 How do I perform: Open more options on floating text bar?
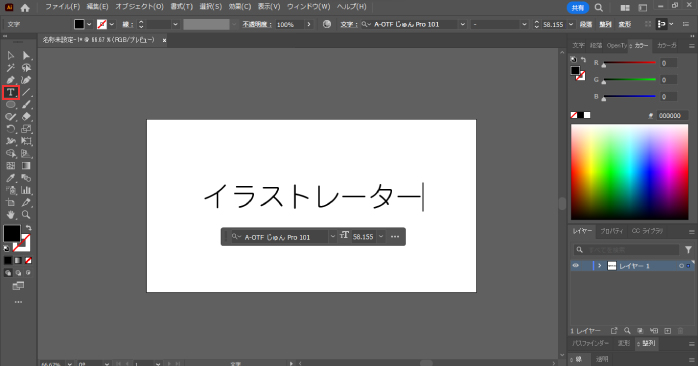click(x=395, y=237)
